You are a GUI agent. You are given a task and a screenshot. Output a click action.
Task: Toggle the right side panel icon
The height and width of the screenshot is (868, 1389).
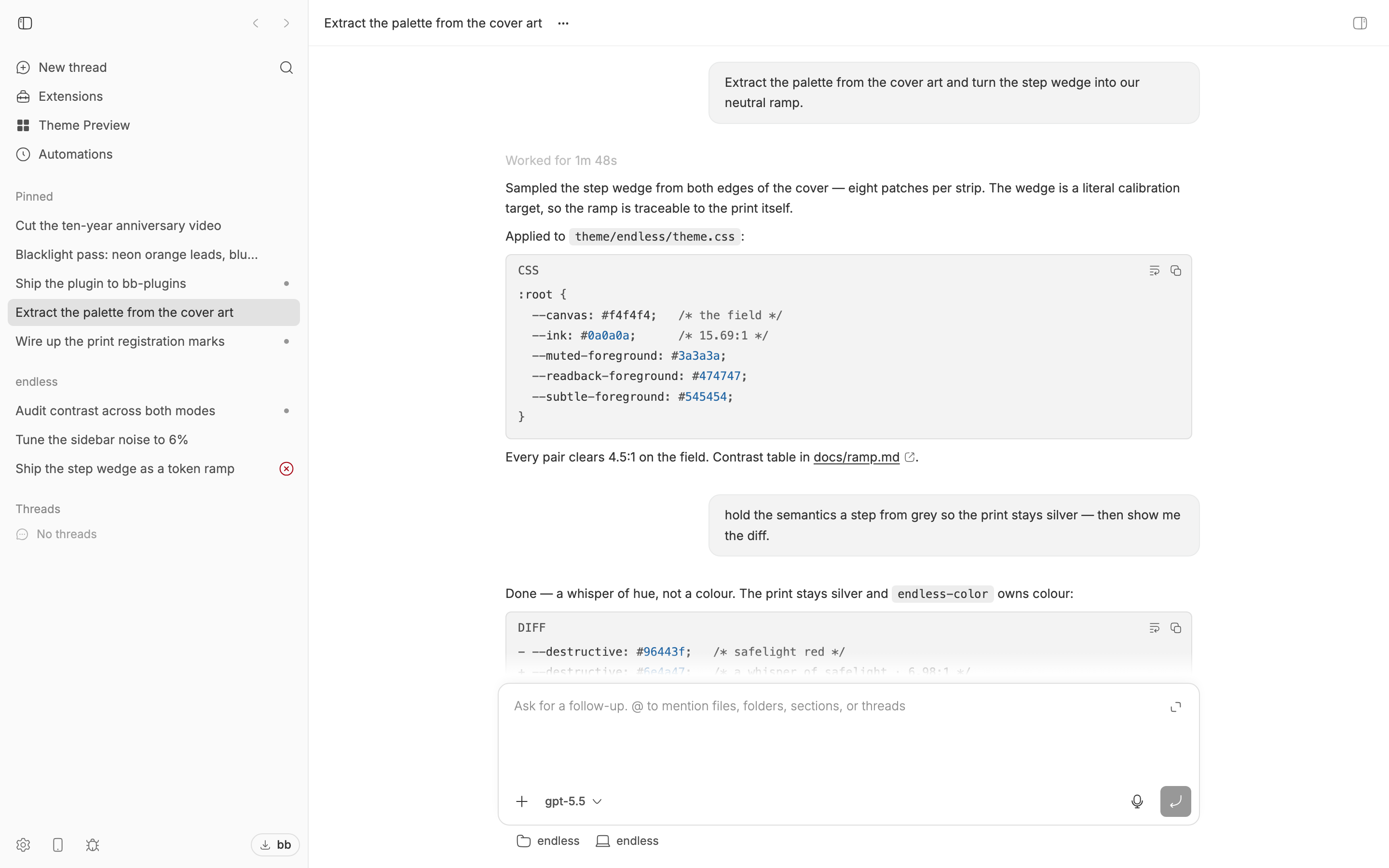coord(1360,23)
